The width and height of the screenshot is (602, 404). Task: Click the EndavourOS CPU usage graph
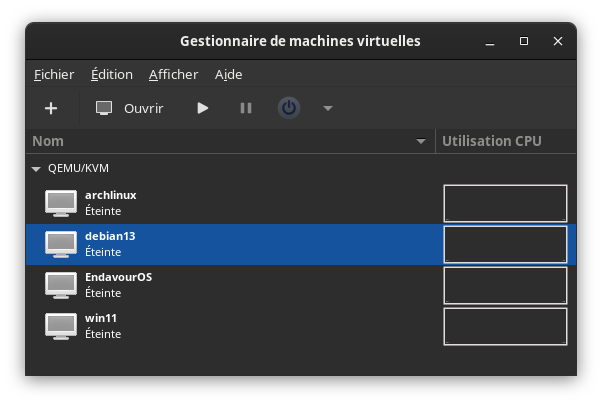[x=505, y=286]
